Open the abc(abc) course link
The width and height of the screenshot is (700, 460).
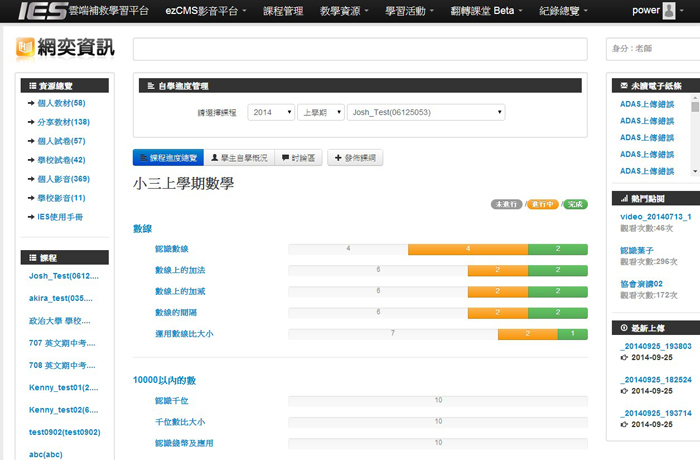tap(46, 455)
